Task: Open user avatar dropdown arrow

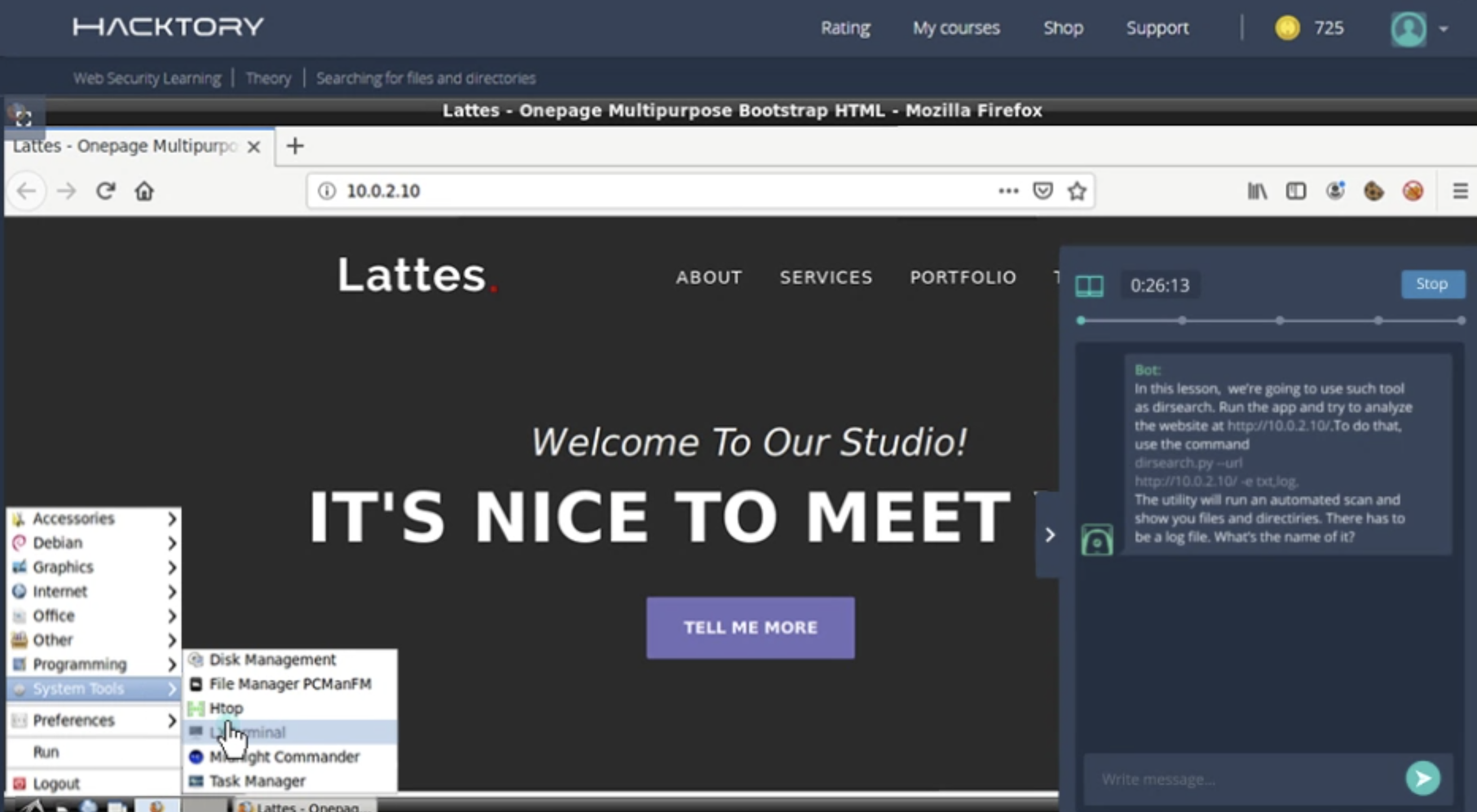Action: point(1443,28)
